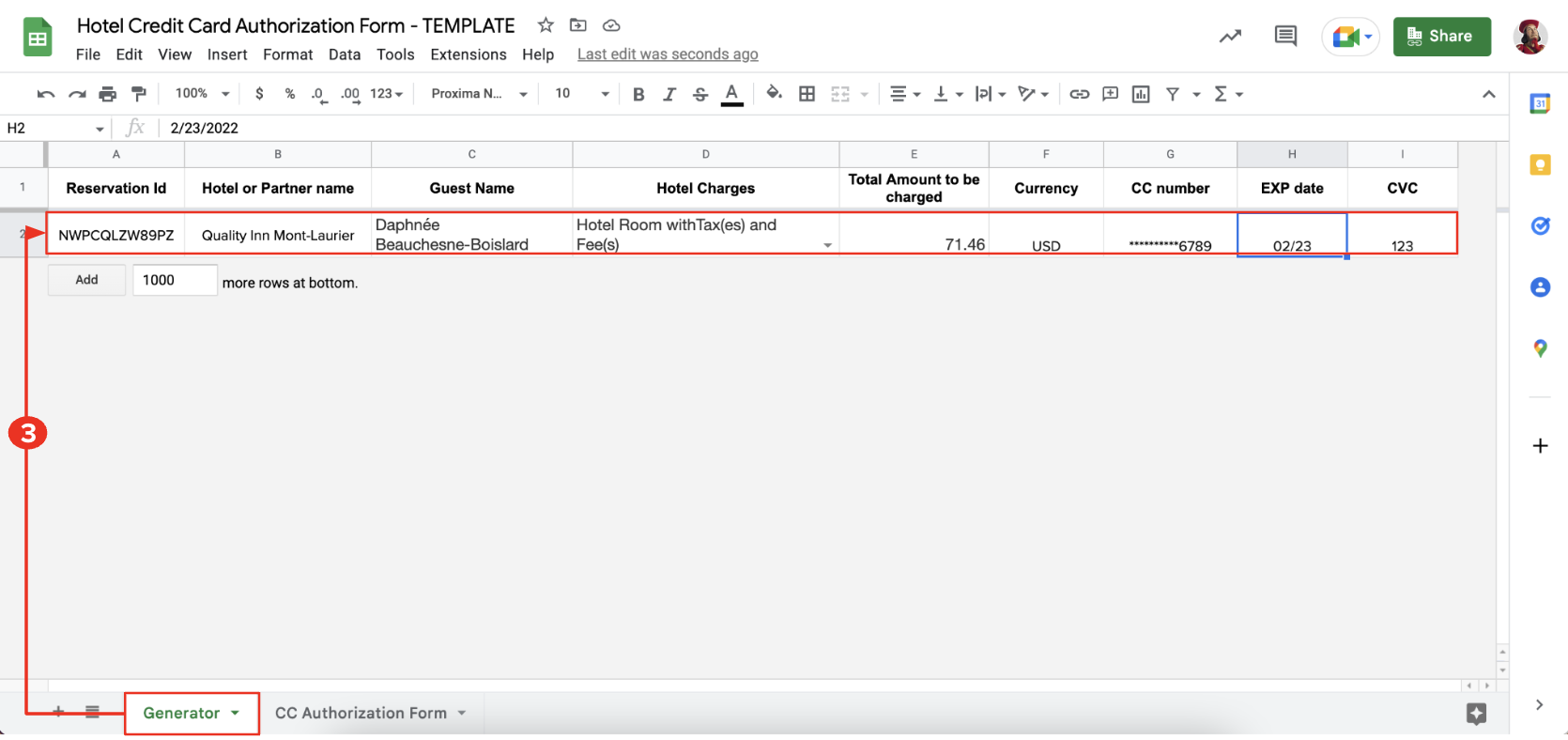Open Maps in side panel
The width and height of the screenshot is (1568, 740).
coord(1540,348)
